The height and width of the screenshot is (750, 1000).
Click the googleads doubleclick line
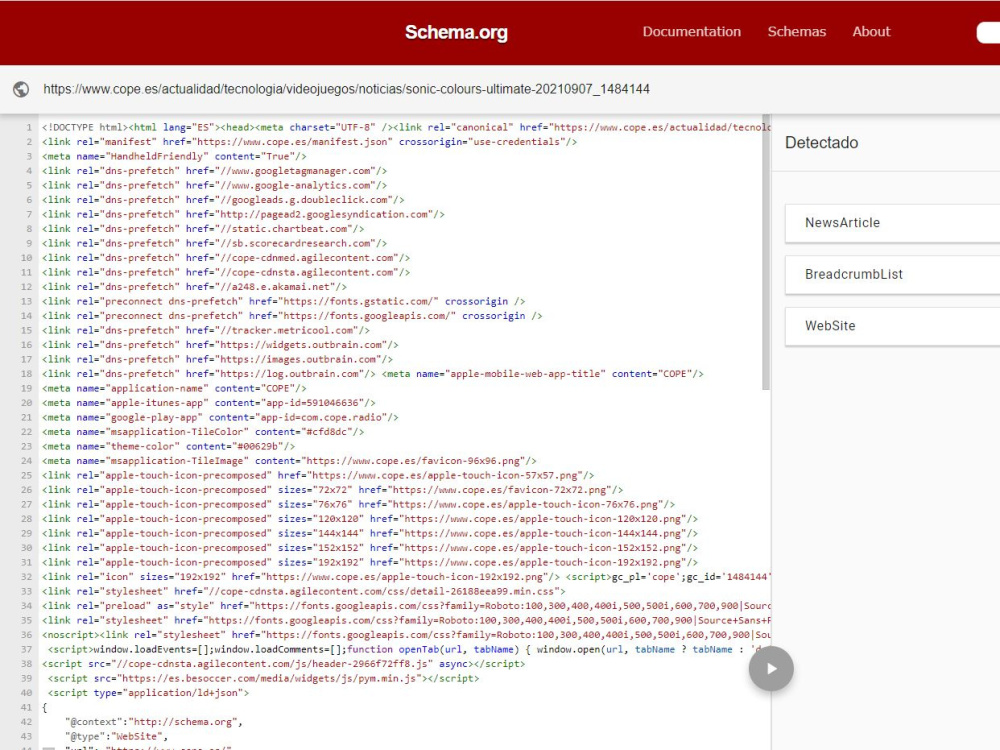[223, 200]
